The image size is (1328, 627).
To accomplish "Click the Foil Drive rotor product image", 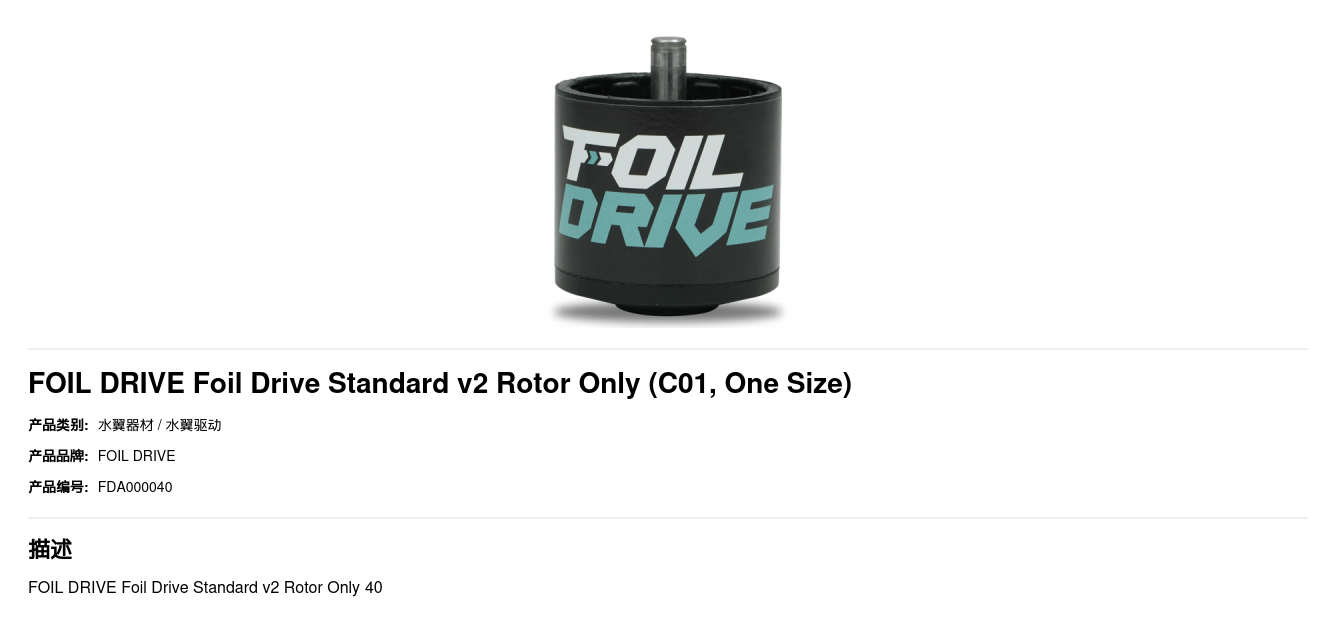I will [667, 180].
